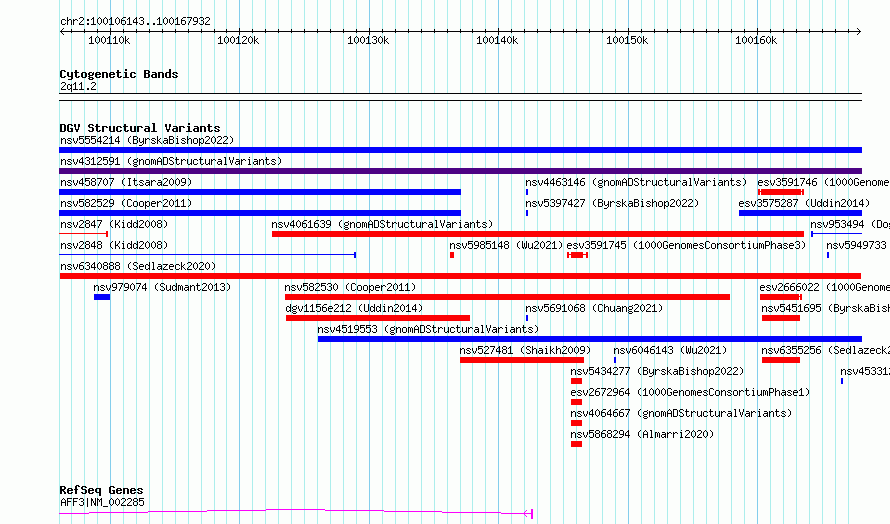Click the DGV Structural Variants track header

[x=140, y=128]
